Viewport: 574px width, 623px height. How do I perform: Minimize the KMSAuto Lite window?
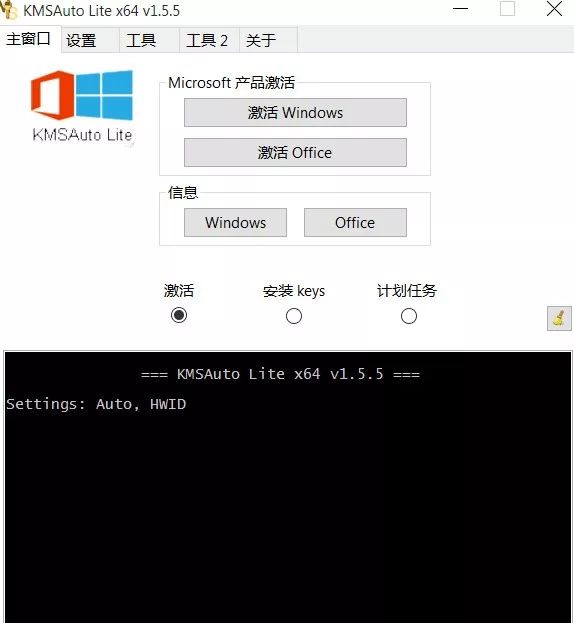click(x=460, y=9)
